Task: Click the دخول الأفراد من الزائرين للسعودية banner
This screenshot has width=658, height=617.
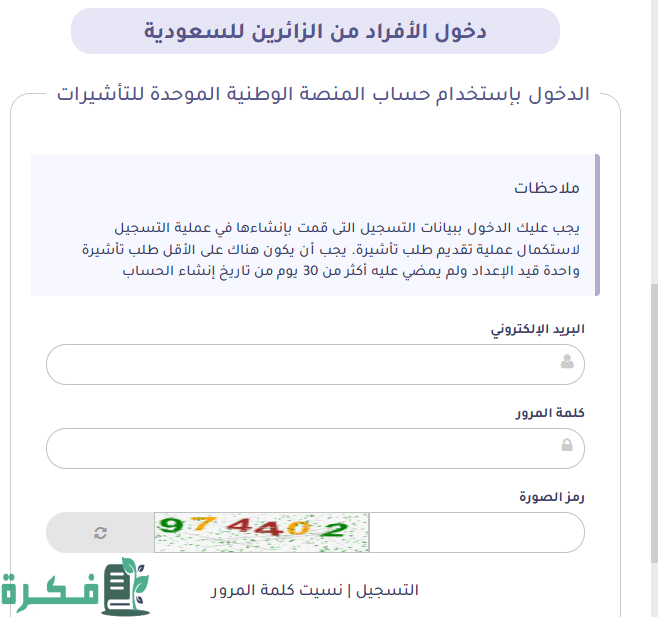Action: 315,31
